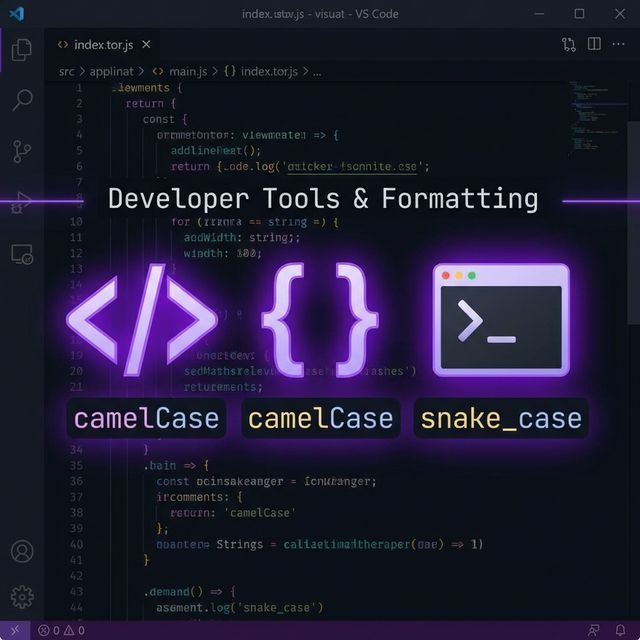
Task: Open the Accounts menu icon
Action: (21, 552)
